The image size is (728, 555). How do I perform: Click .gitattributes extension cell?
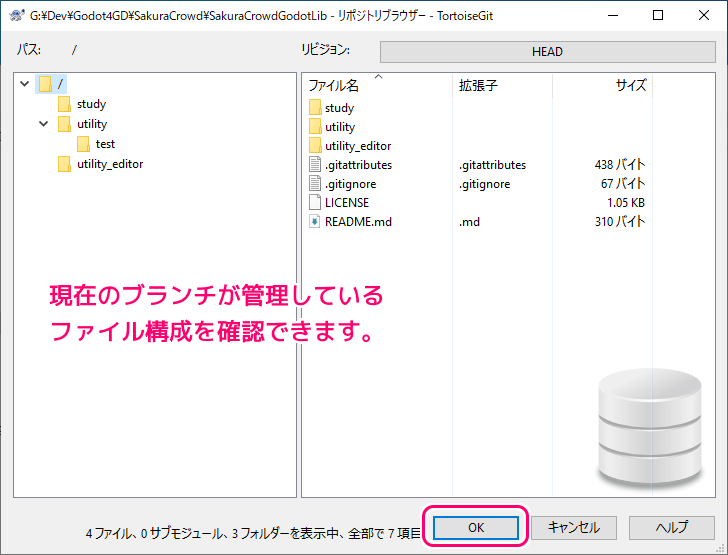tap(493, 165)
